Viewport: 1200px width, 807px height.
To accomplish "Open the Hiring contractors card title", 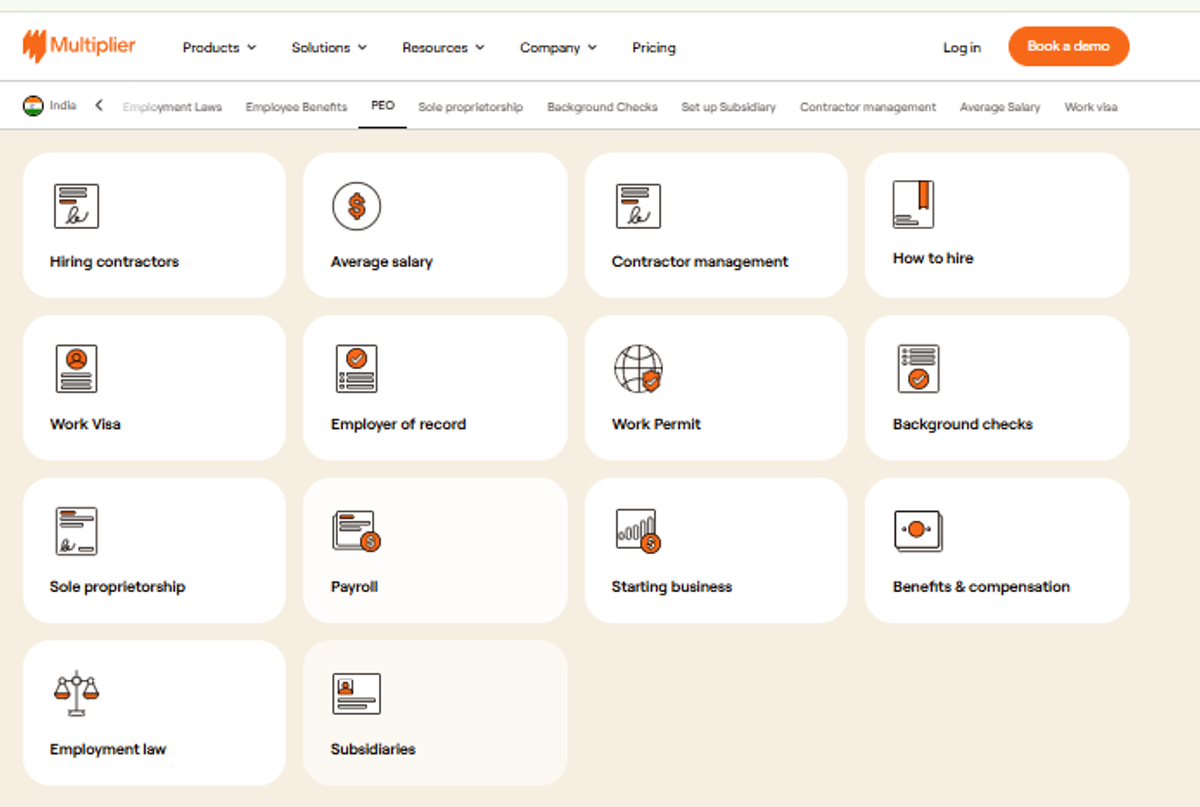I will [x=114, y=262].
